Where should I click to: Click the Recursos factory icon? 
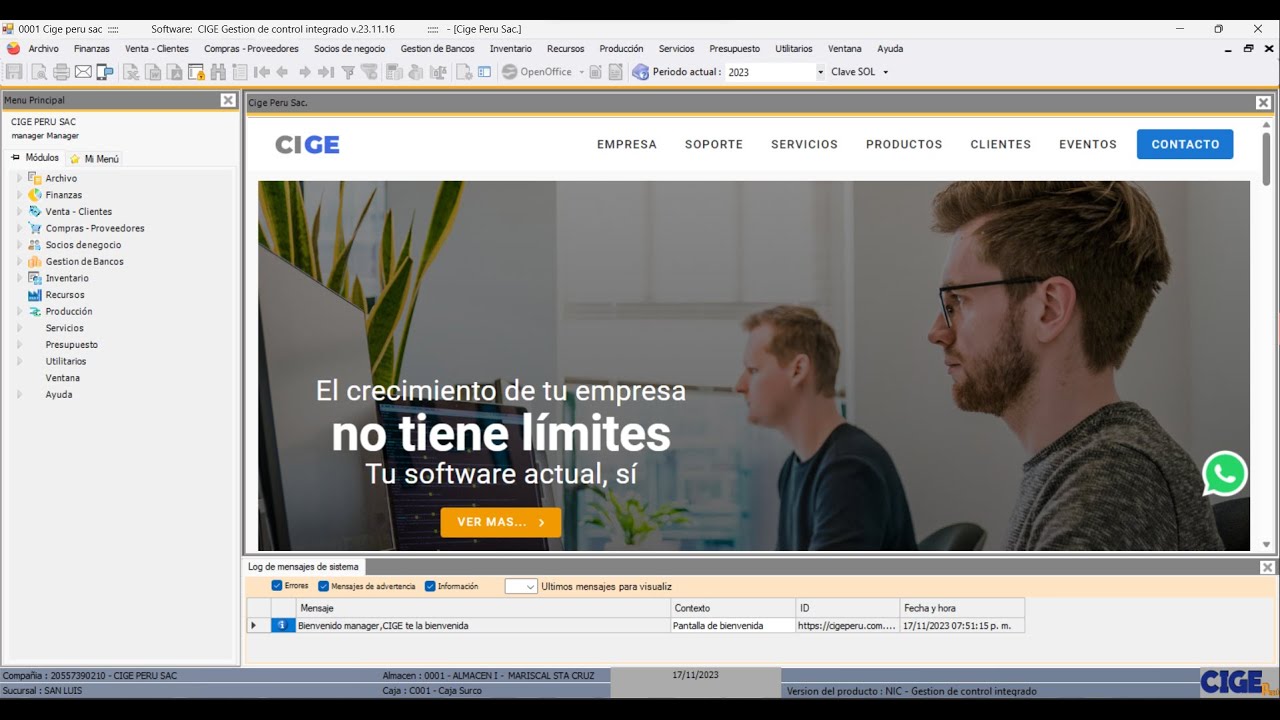click(x=35, y=295)
